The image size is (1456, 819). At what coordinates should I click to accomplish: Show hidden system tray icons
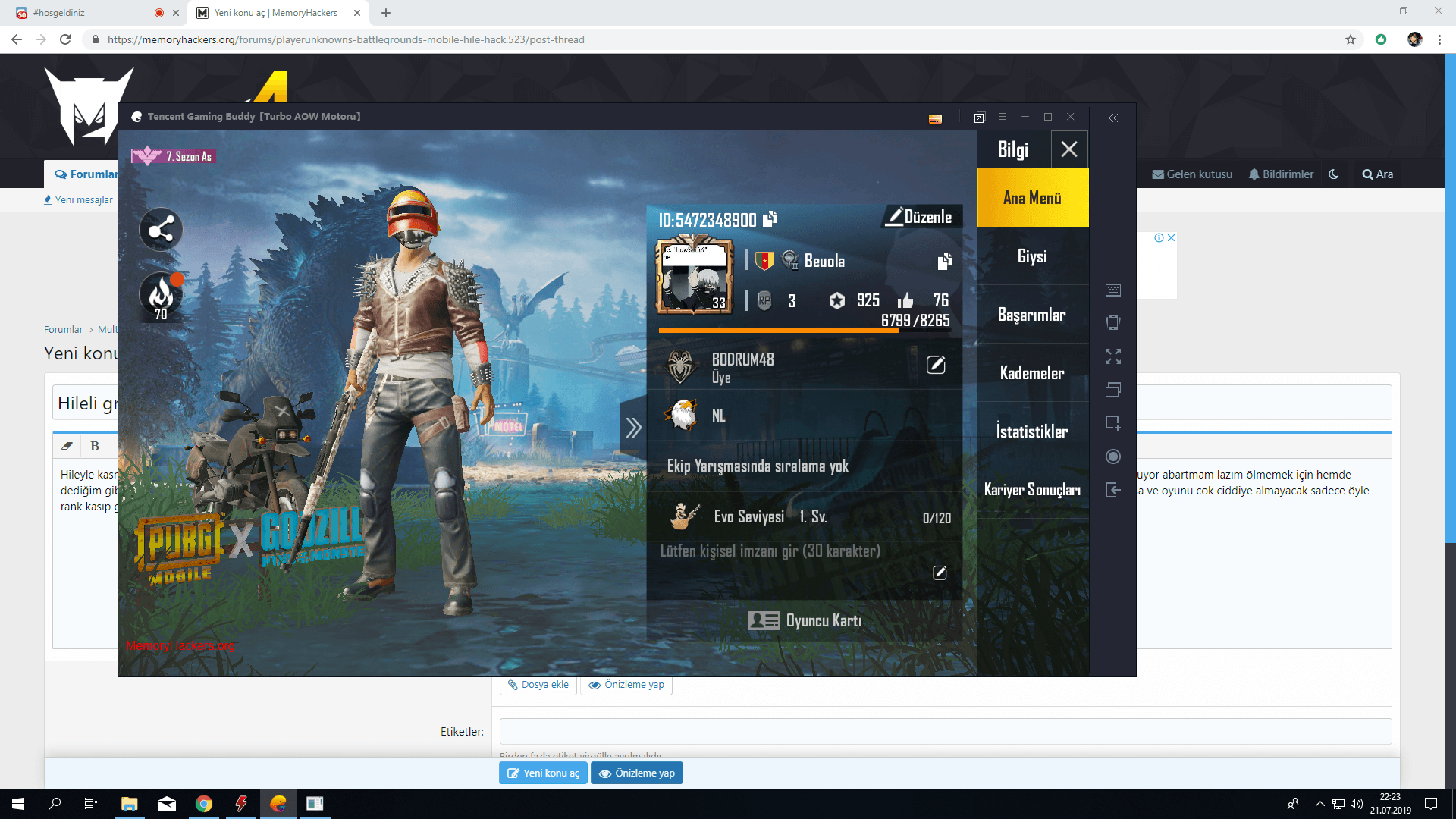(x=1320, y=804)
